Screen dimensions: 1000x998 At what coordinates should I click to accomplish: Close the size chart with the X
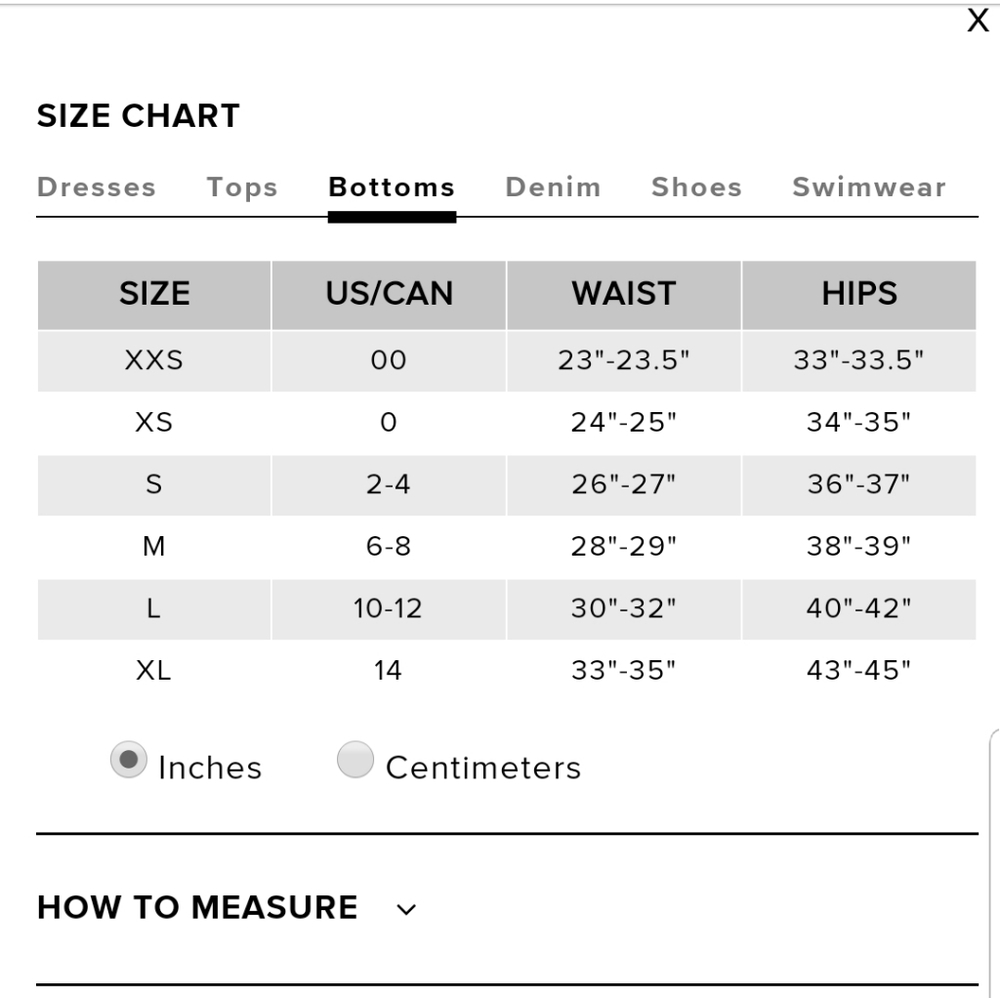tap(977, 21)
